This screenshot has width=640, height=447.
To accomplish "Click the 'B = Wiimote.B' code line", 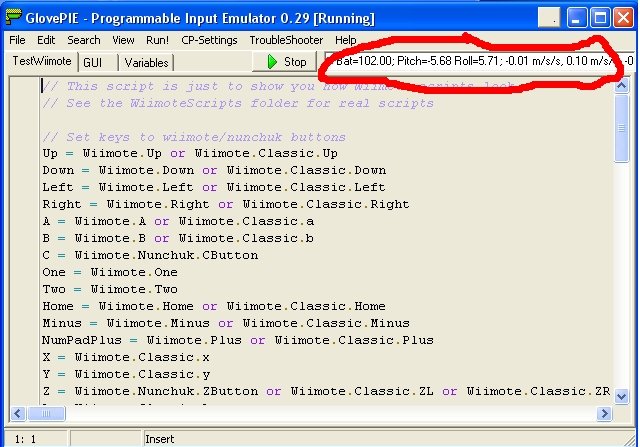I will click(178, 238).
